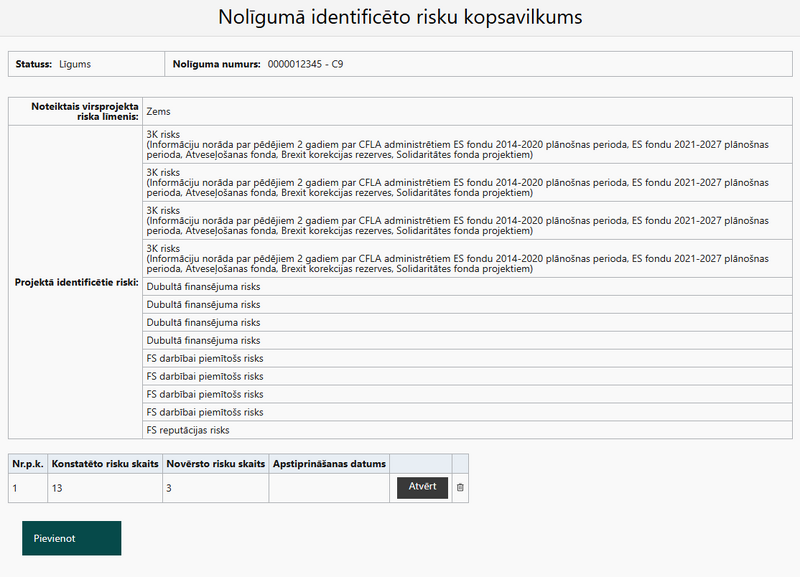Select the page title 'Nolīgumā identificēto risku kopsavilkums'
Screen dimensions: 800x577
(x=400, y=18)
